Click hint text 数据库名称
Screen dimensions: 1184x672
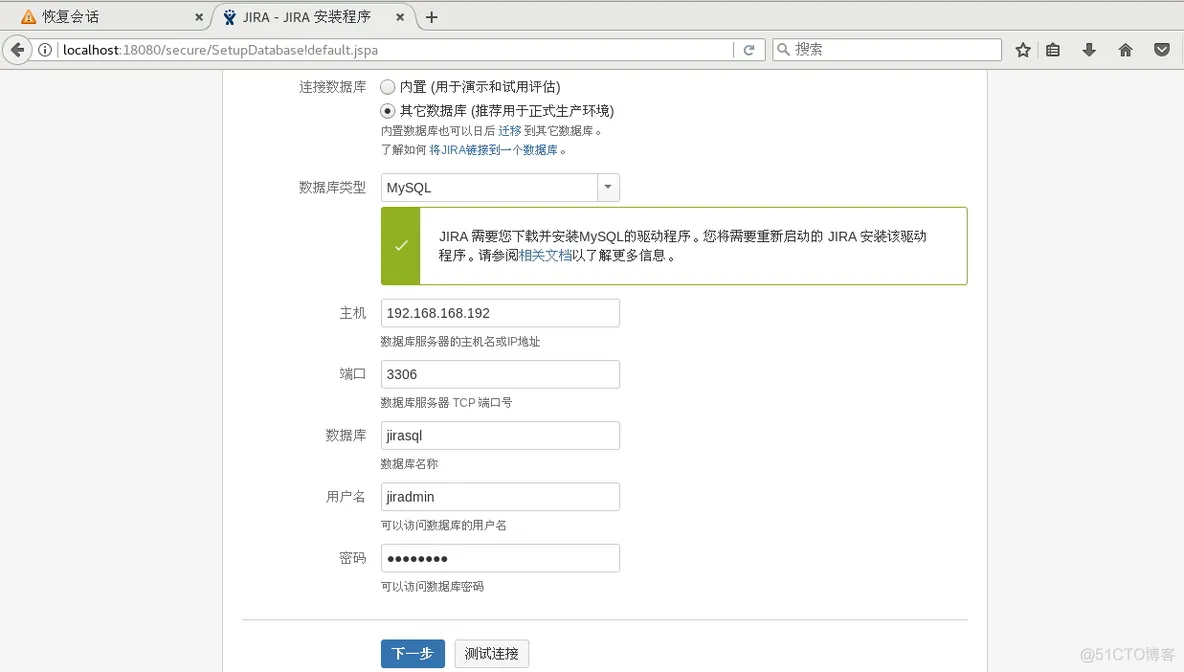coord(409,464)
